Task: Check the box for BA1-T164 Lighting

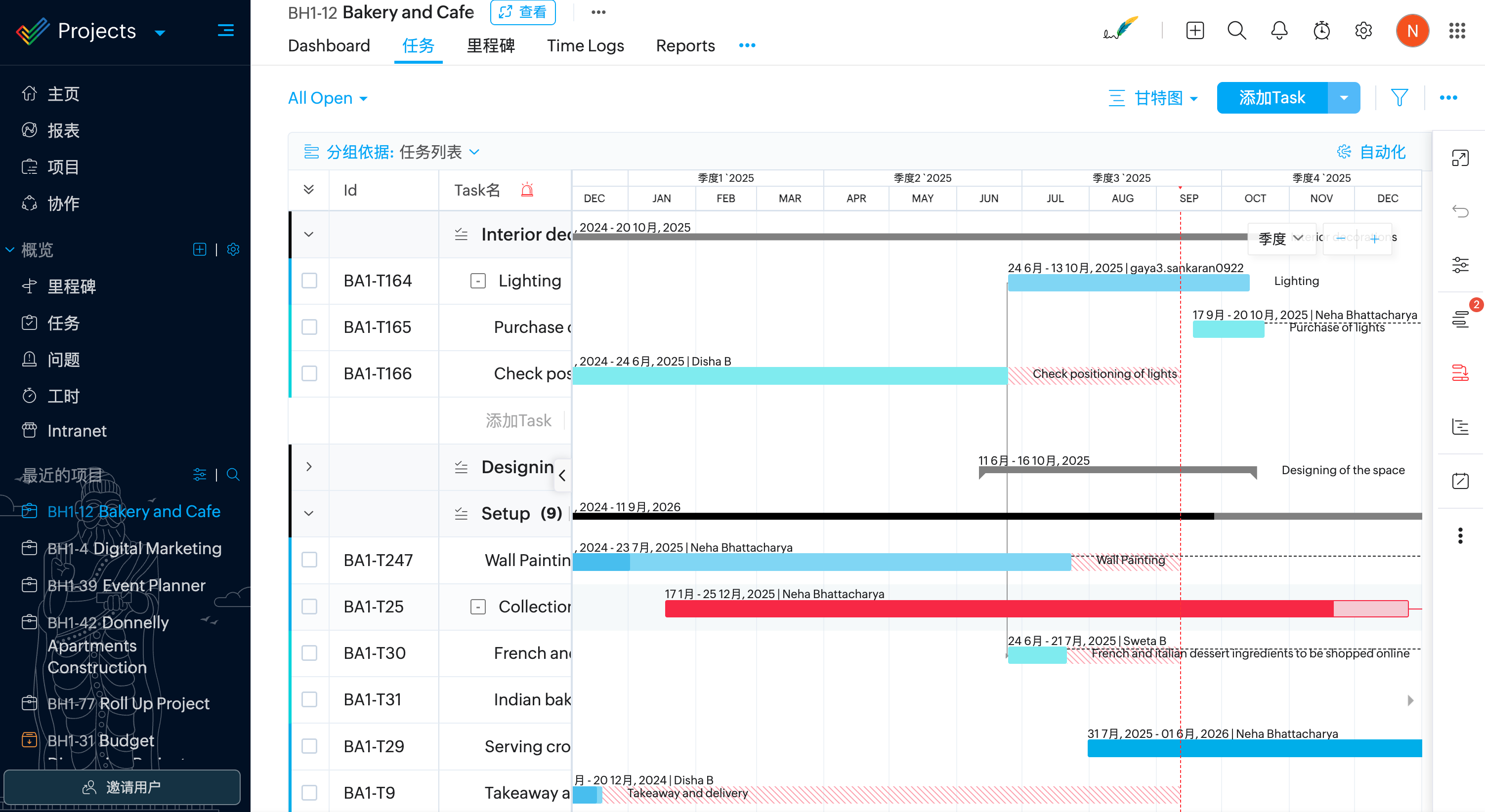Action: click(309, 281)
